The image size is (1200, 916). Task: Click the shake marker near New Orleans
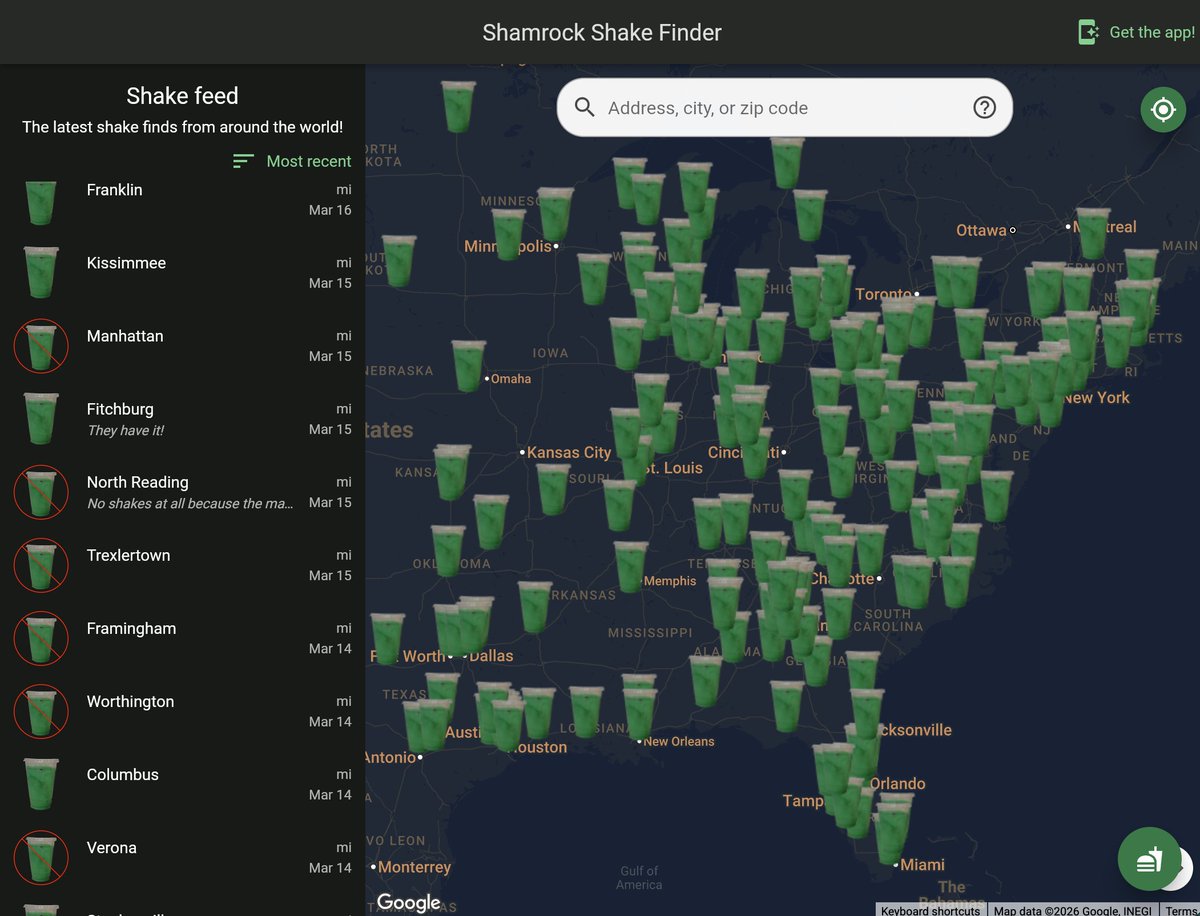click(x=640, y=714)
